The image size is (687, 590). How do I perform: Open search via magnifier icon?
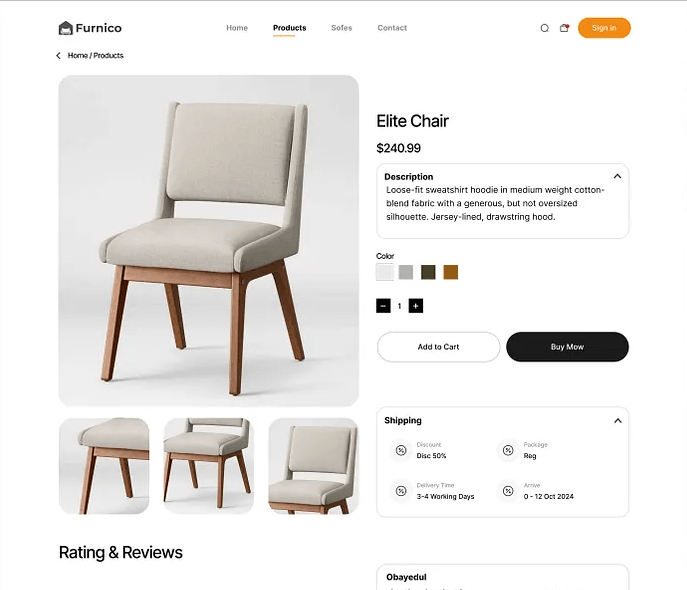(x=544, y=28)
